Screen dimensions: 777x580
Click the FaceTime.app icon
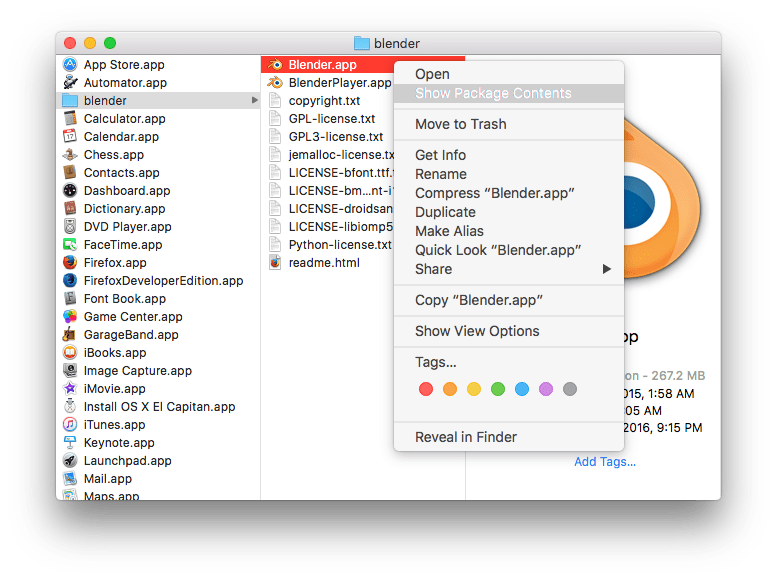click(x=70, y=244)
